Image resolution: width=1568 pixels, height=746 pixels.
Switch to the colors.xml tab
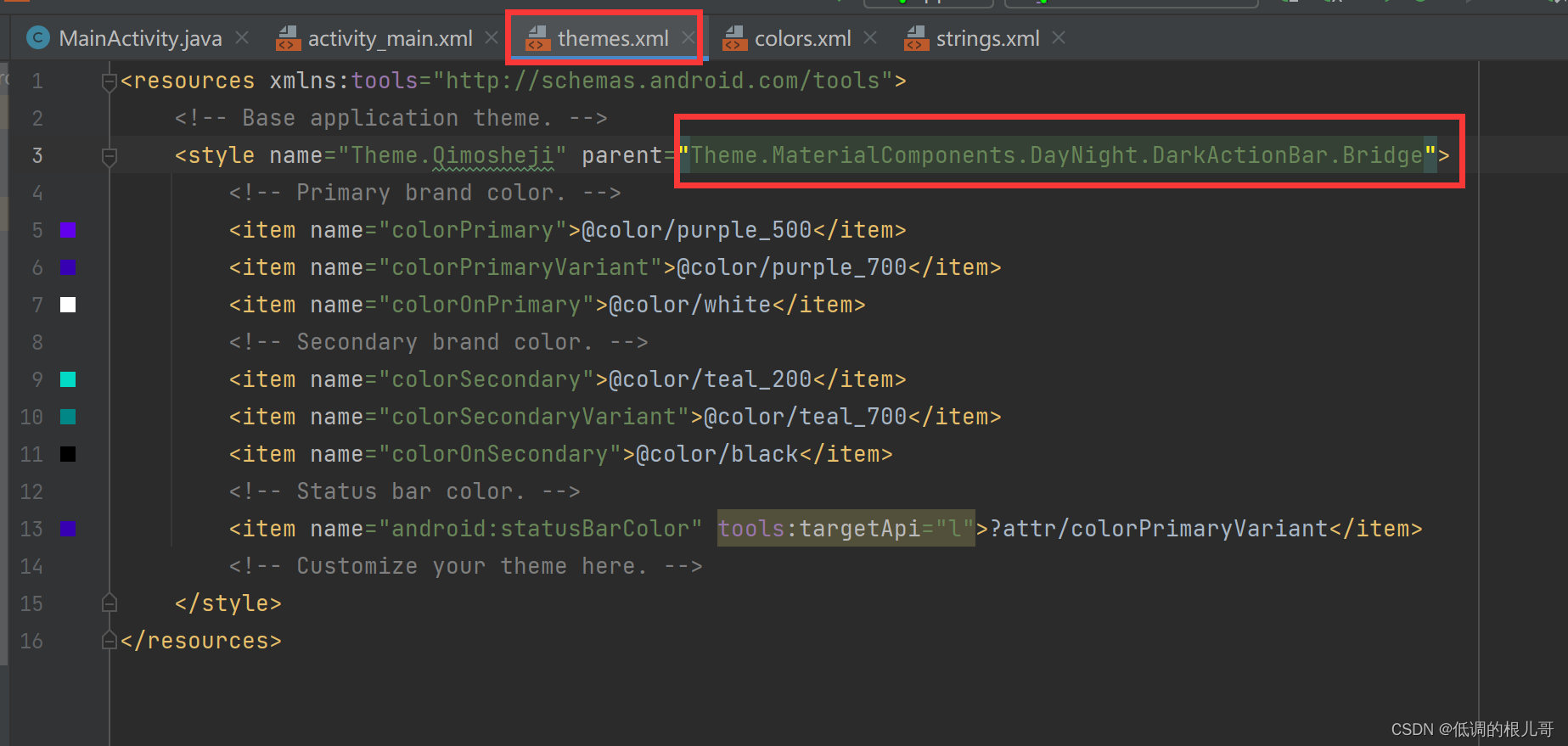pyautogui.click(x=802, y=38)
